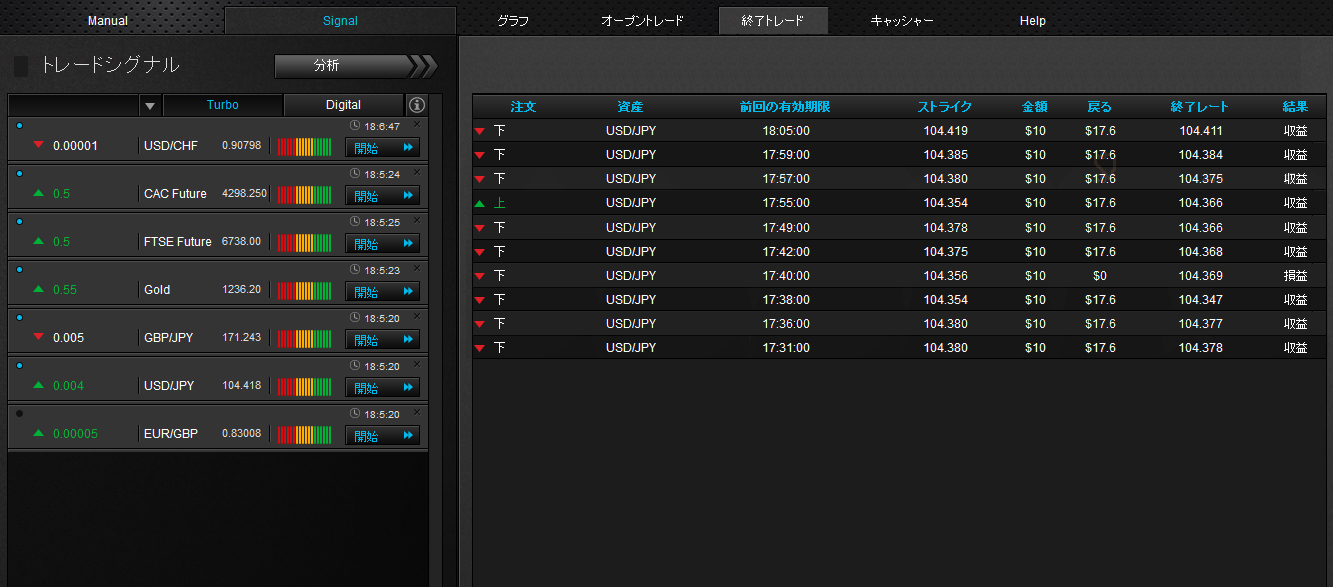Start the GBP/JPY trade with 開始
This screenshot has width=1333, height=587.
click(383, 340)
